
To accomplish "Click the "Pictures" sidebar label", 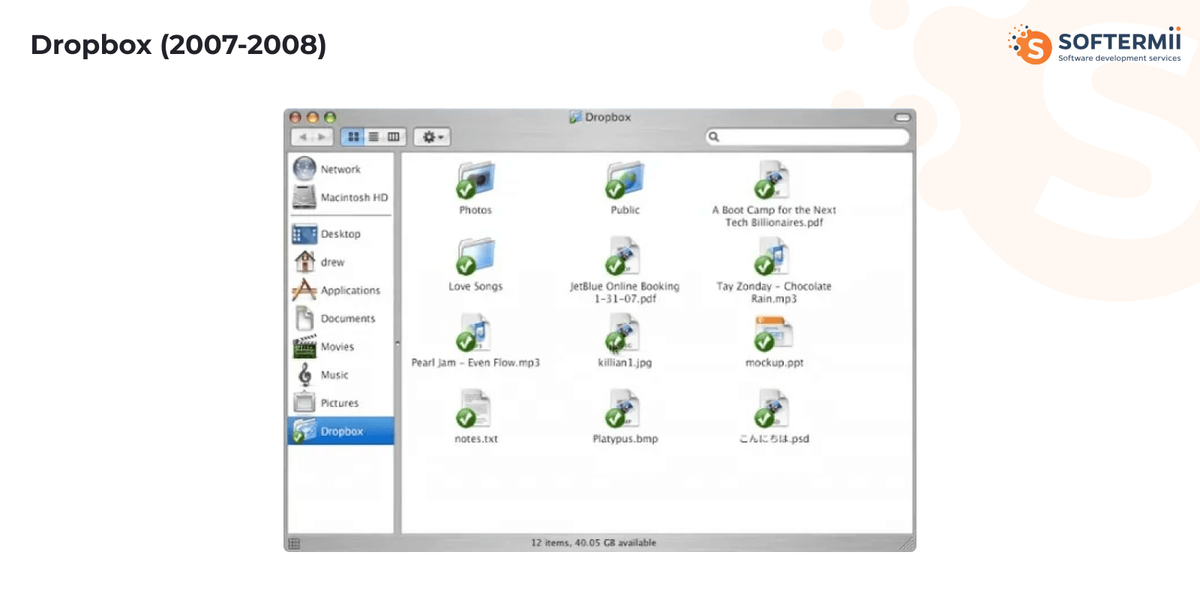I will coord(340,403).
